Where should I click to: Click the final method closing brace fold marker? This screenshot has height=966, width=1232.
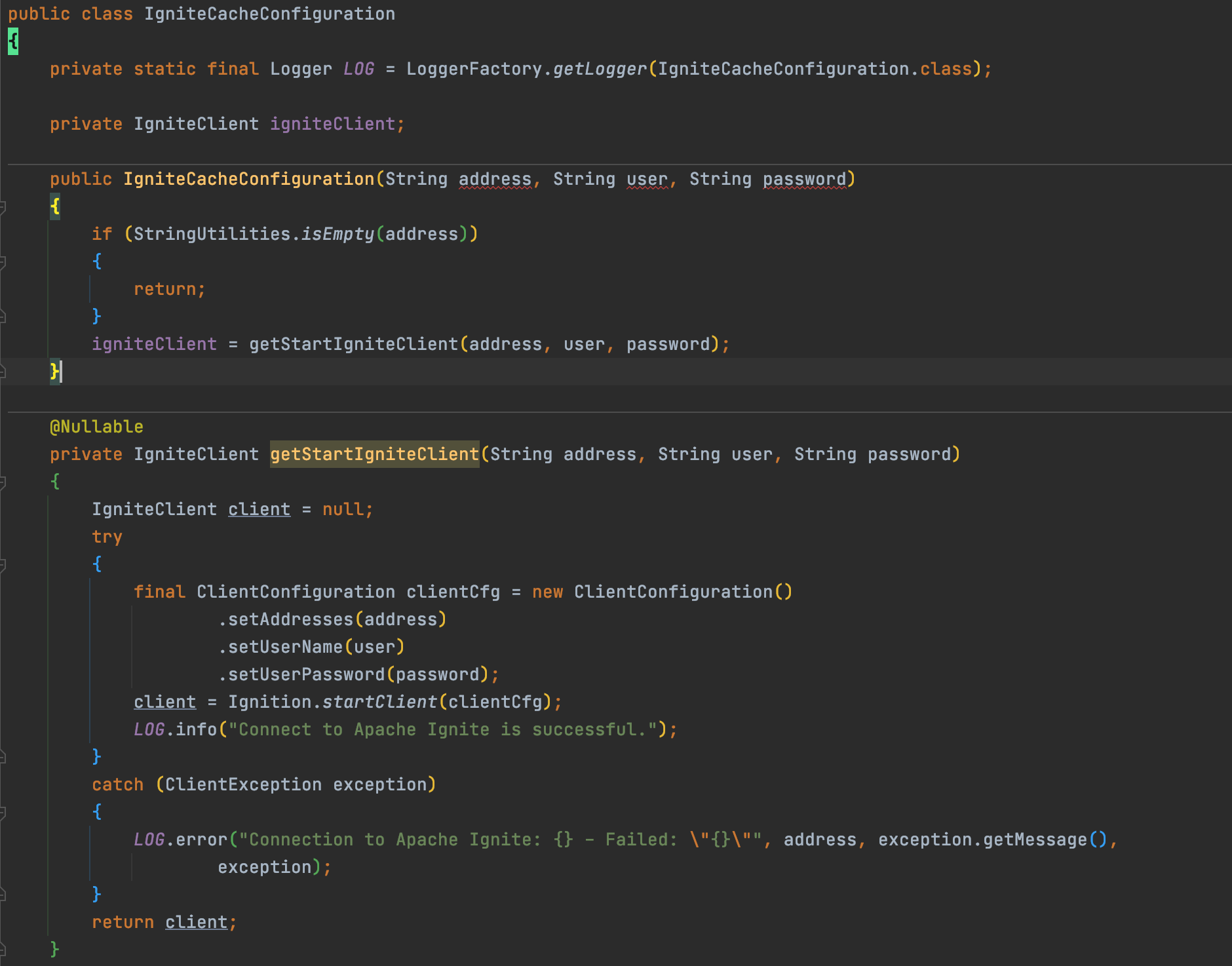click(3, 950)
